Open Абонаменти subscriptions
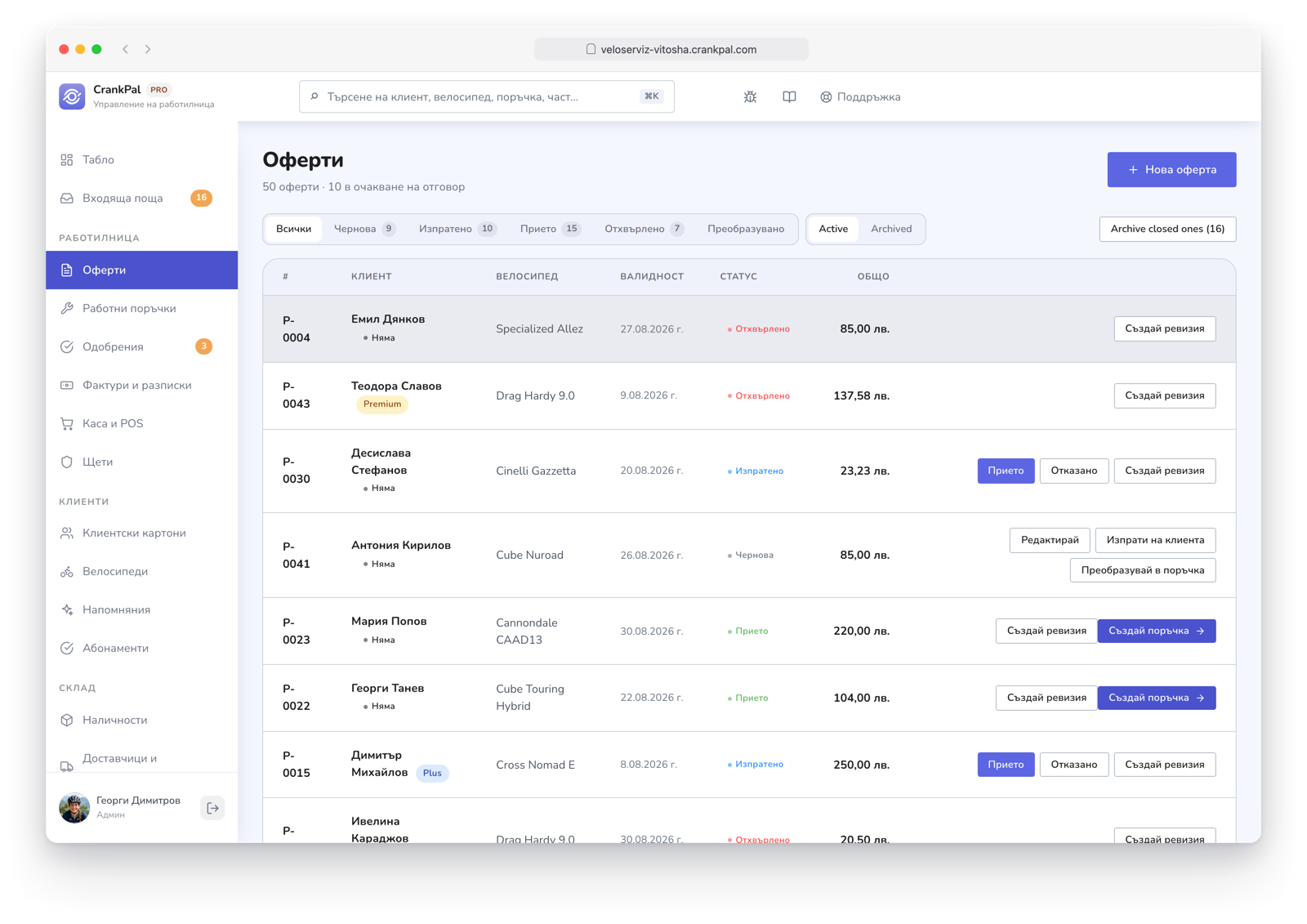 point(142,649)
